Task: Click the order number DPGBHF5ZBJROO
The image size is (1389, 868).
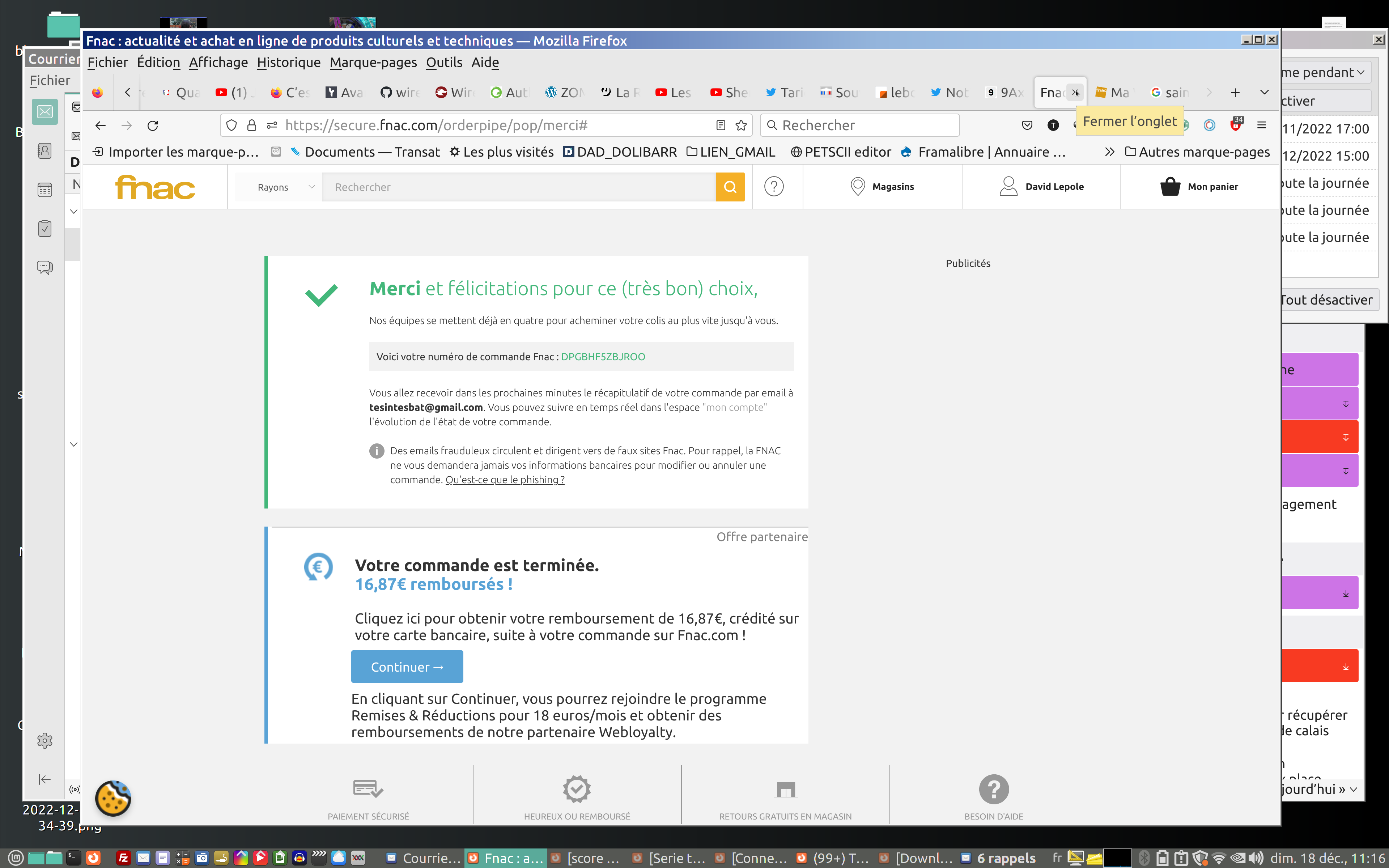Action: pos(603,357)
